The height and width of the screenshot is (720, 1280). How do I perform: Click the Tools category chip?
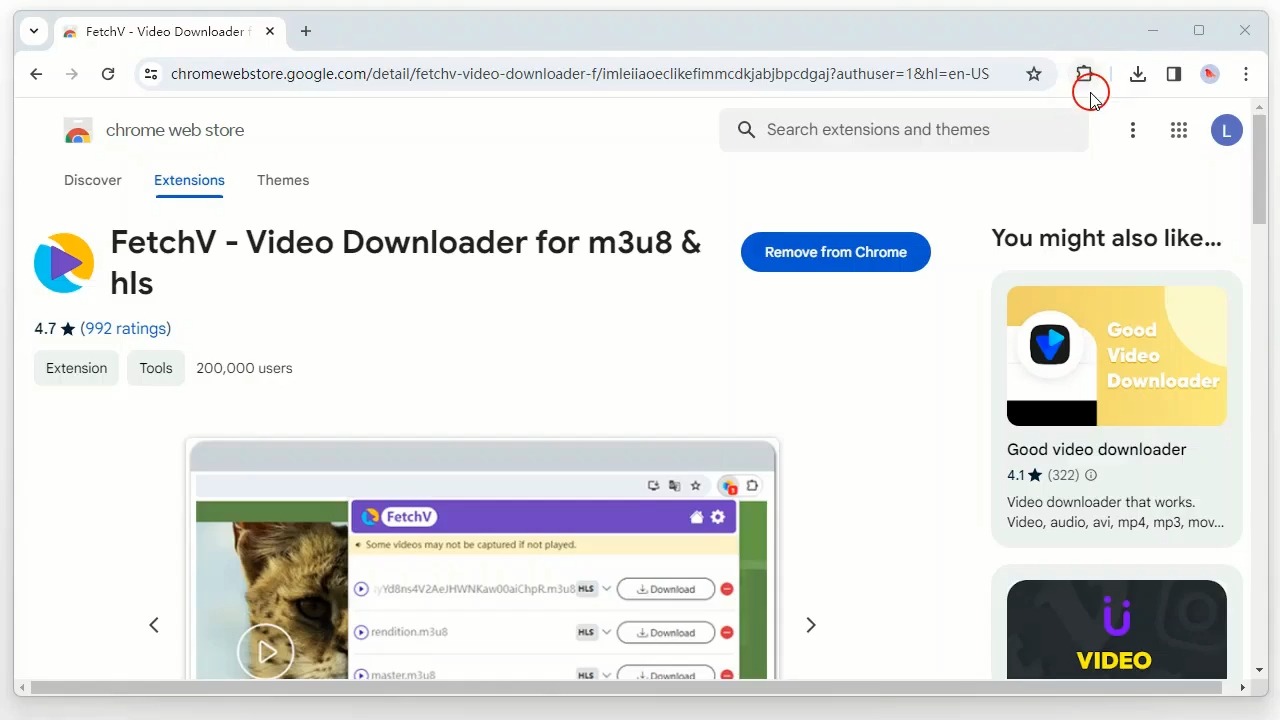point(156,368)
